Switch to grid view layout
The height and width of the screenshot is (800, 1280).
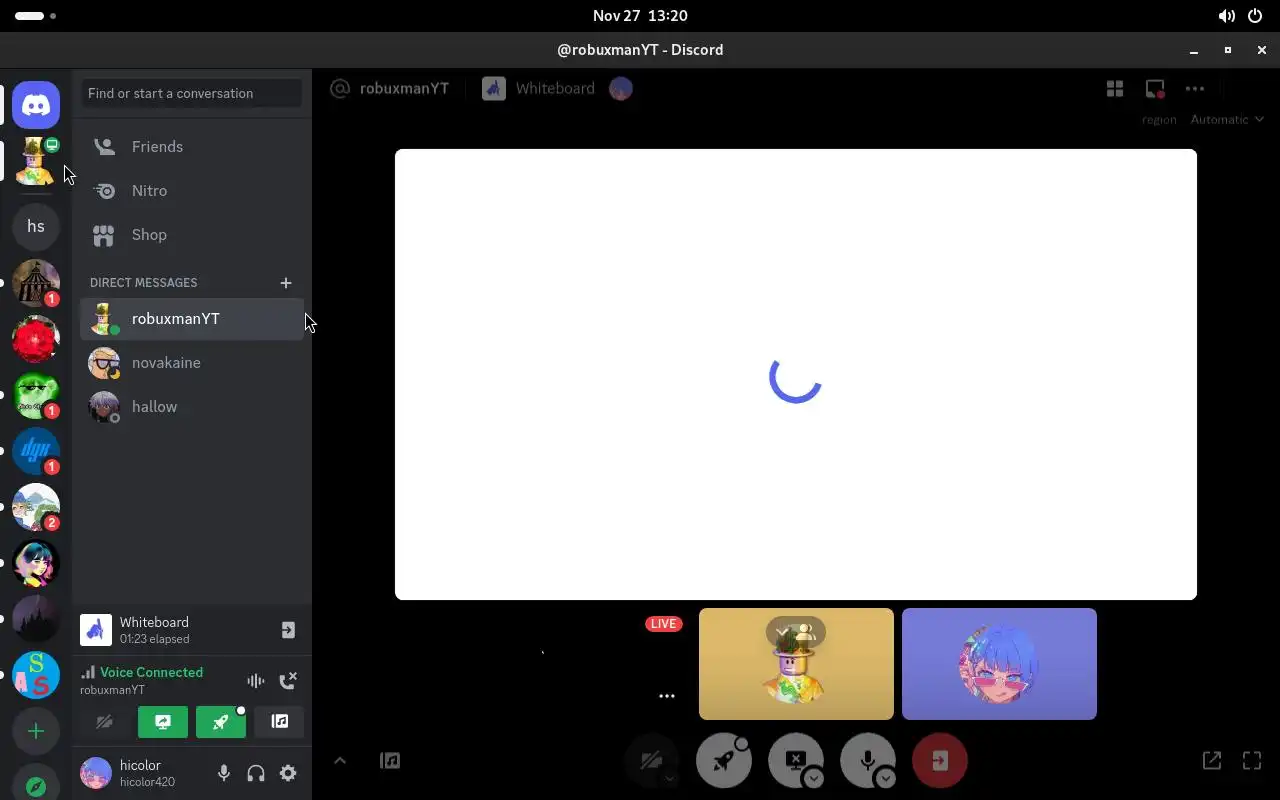1115,89
